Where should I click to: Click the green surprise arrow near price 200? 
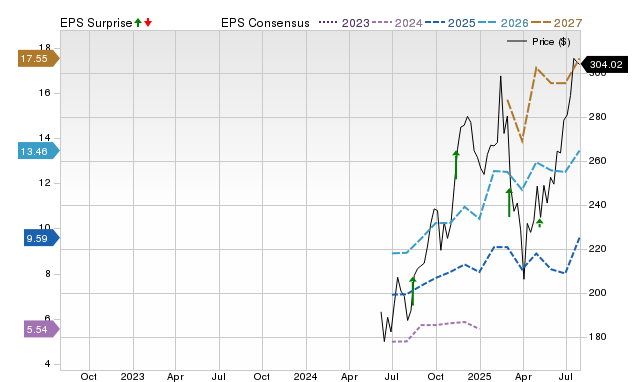[x=413, y=291]
